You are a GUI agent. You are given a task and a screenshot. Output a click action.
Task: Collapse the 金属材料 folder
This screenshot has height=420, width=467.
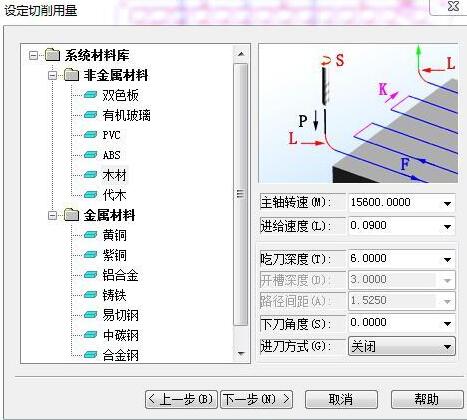[x=52, y=215]
